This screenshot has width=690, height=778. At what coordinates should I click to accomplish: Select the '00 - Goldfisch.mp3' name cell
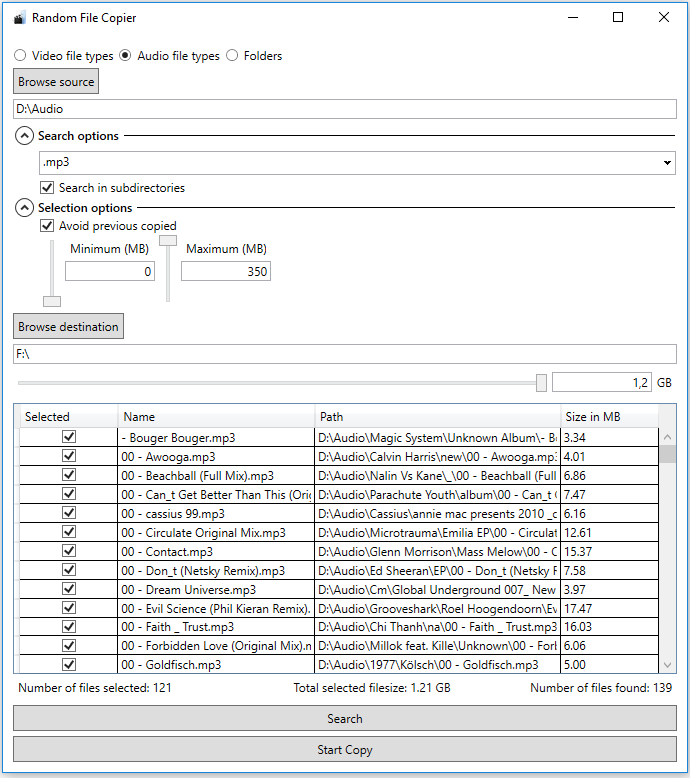216,665
